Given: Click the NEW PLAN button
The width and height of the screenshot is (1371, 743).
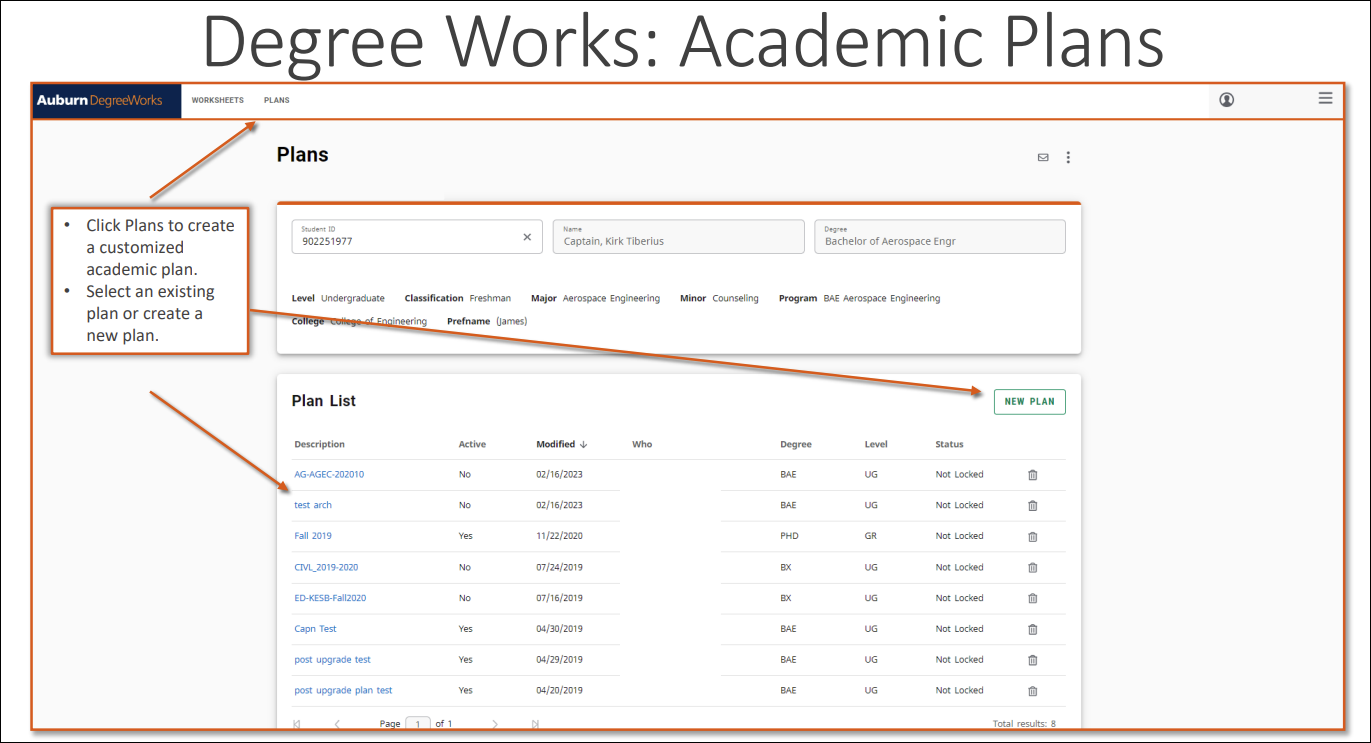Looking at the screenshot, I should (1029, 401).
